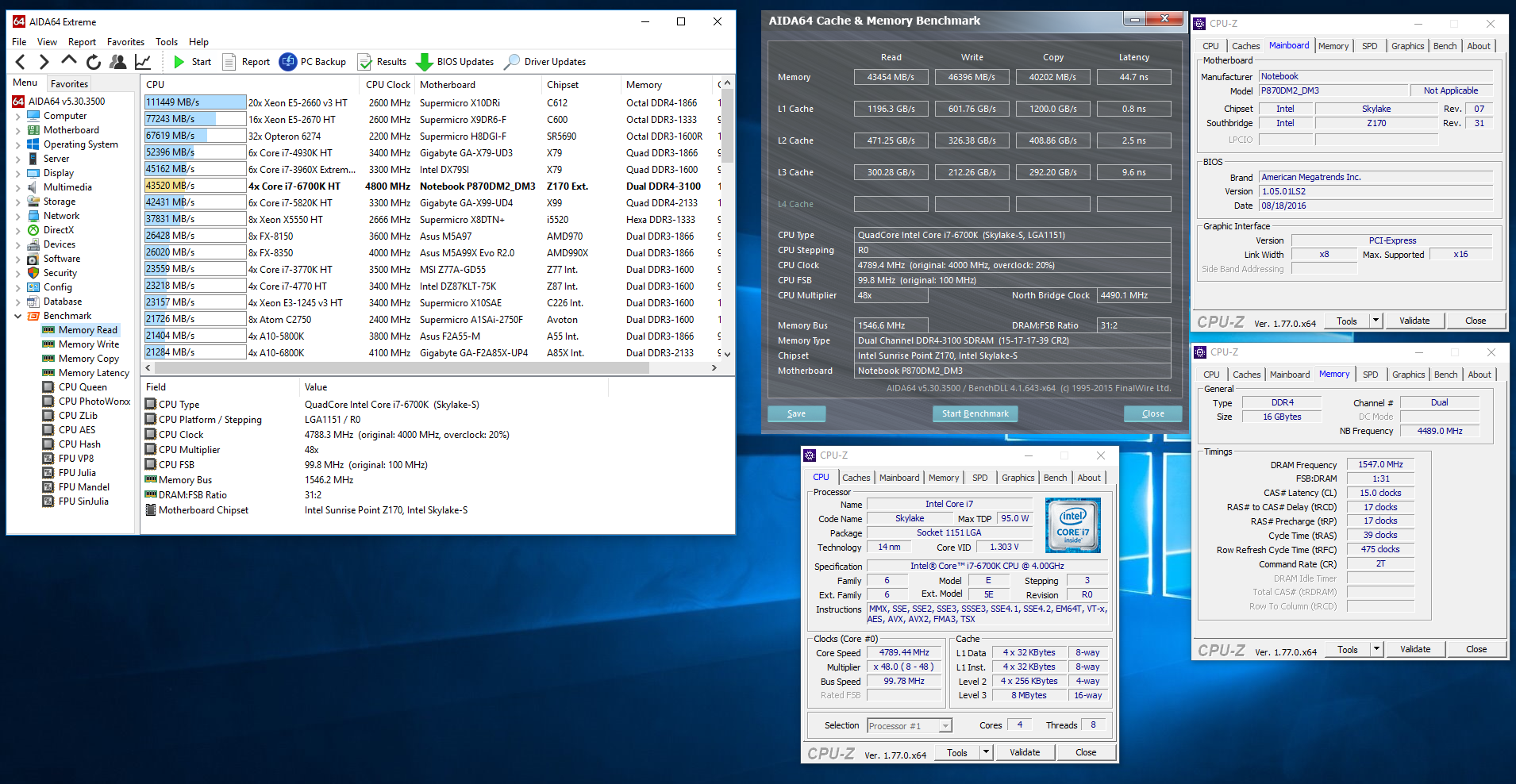
Task: Click the CPU Clock column header
Action: 388,85
